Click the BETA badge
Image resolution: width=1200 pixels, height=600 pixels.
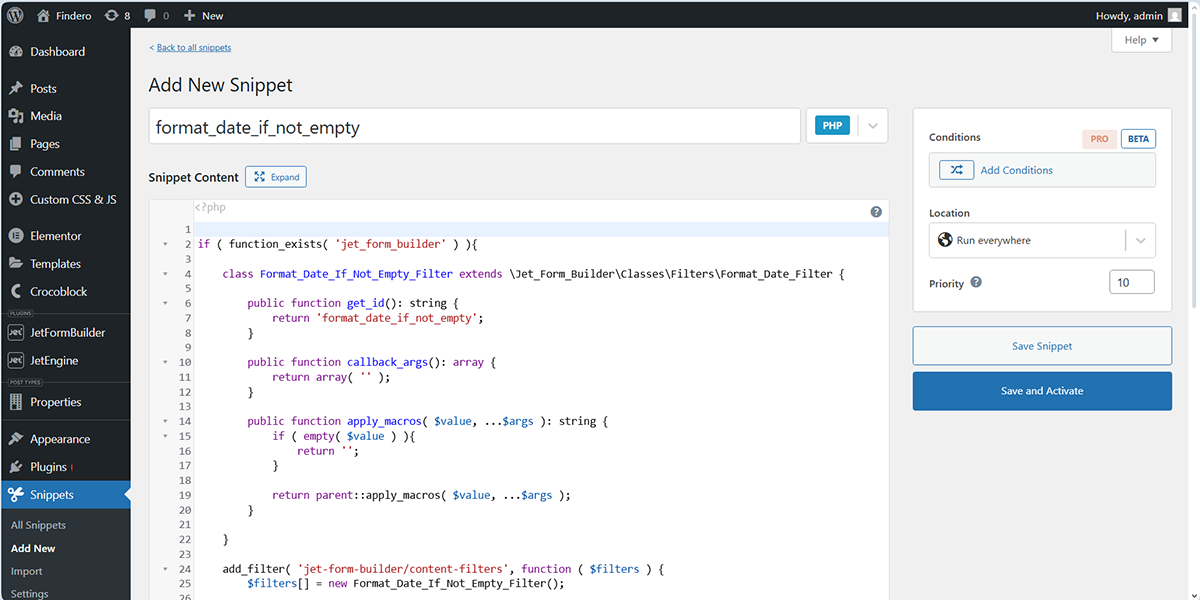pos(1138,139)
